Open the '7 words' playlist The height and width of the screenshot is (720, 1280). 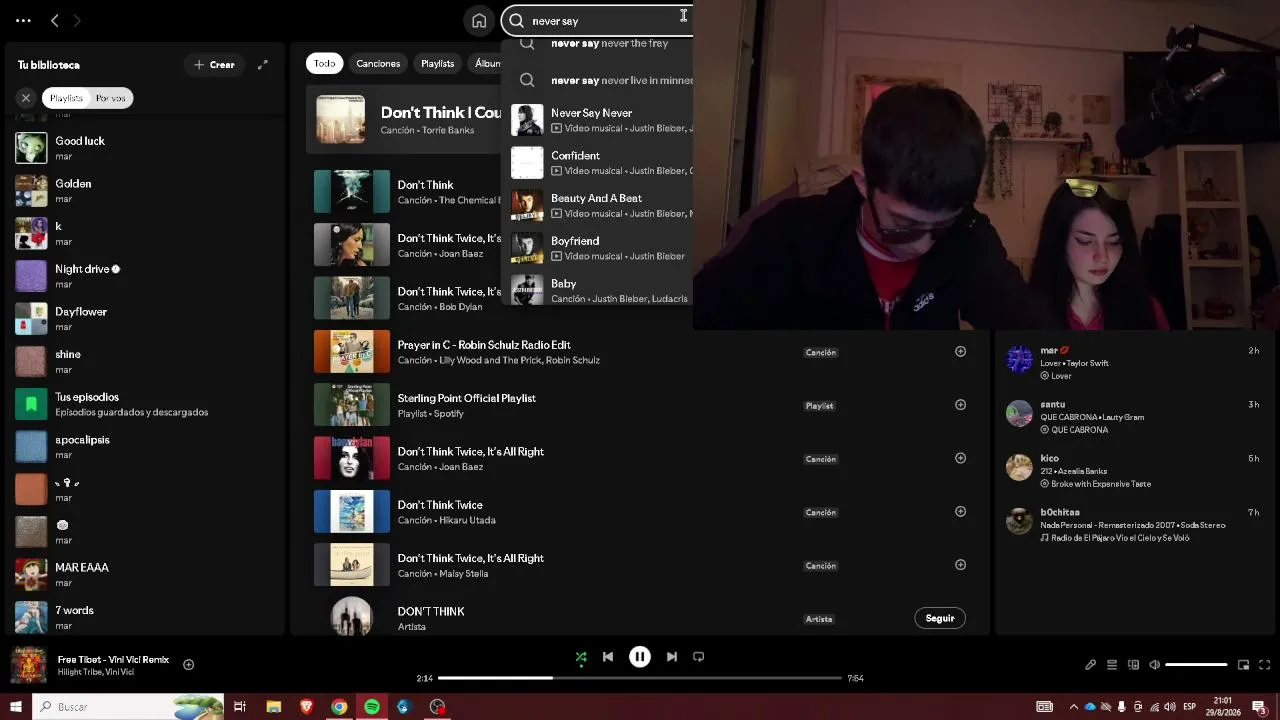(145, 617)
